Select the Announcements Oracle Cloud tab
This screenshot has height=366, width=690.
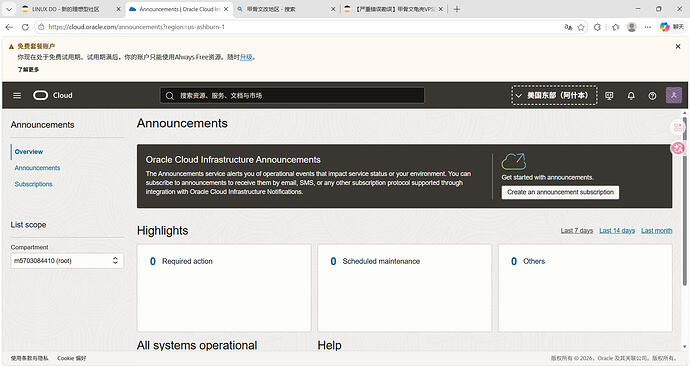(178, 9)
